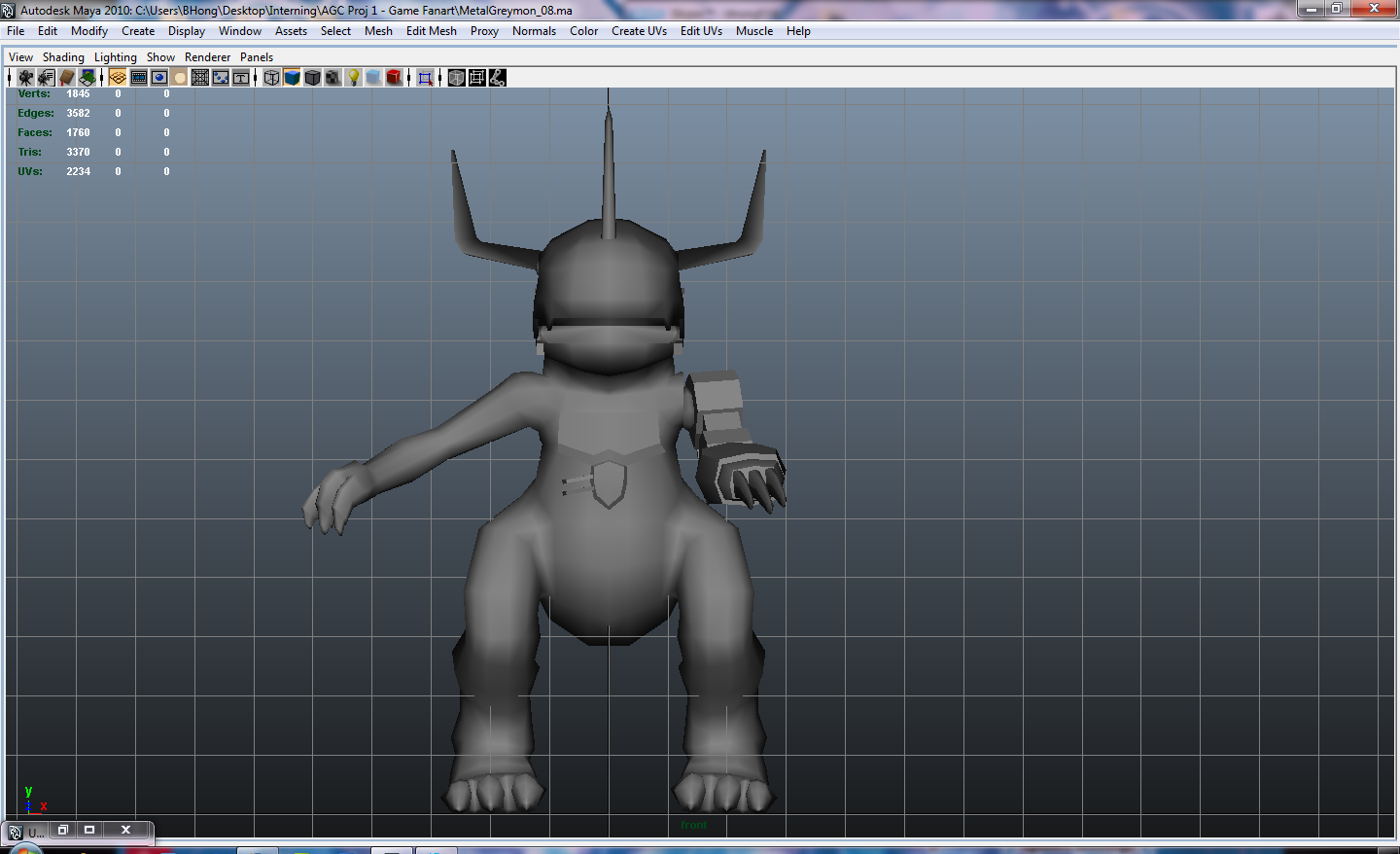This screenshot has width=1400, height=854.
Task: Toggle Textured display checker cube
Action: pos(332,78)
